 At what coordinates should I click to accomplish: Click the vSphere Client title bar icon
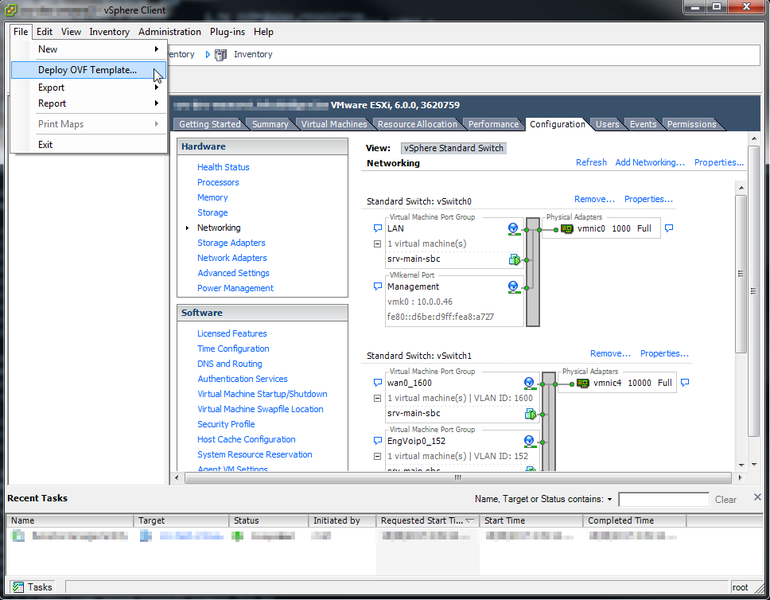point(10,10)
